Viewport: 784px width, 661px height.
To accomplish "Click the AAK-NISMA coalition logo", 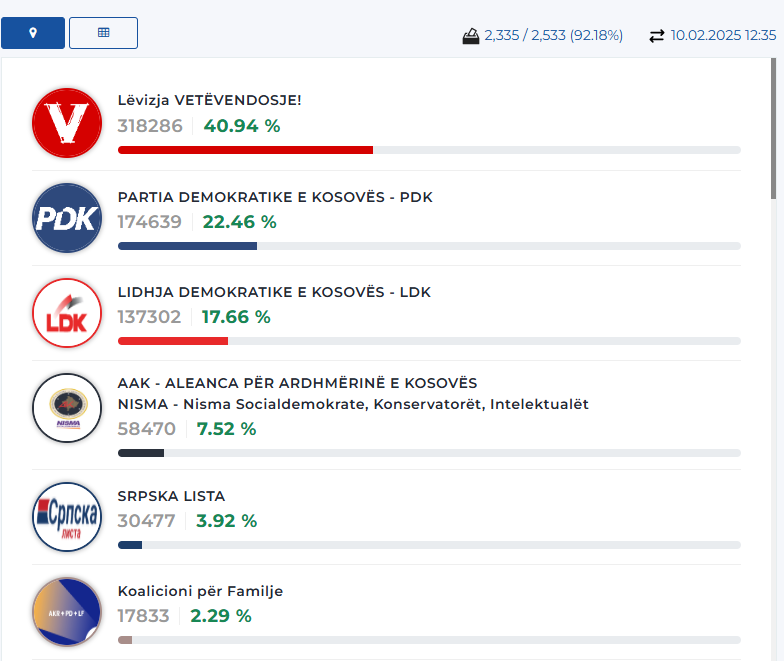I will coord(67,408).
